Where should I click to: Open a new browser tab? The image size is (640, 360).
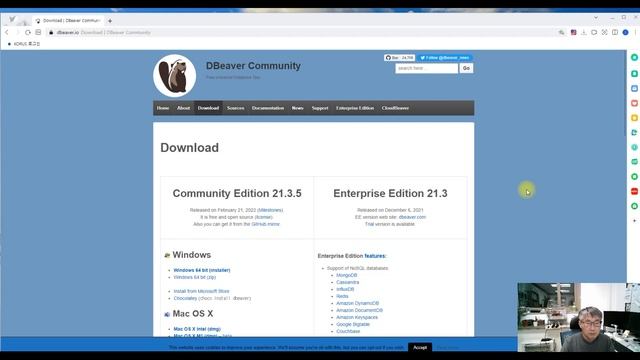pos(110,20)
